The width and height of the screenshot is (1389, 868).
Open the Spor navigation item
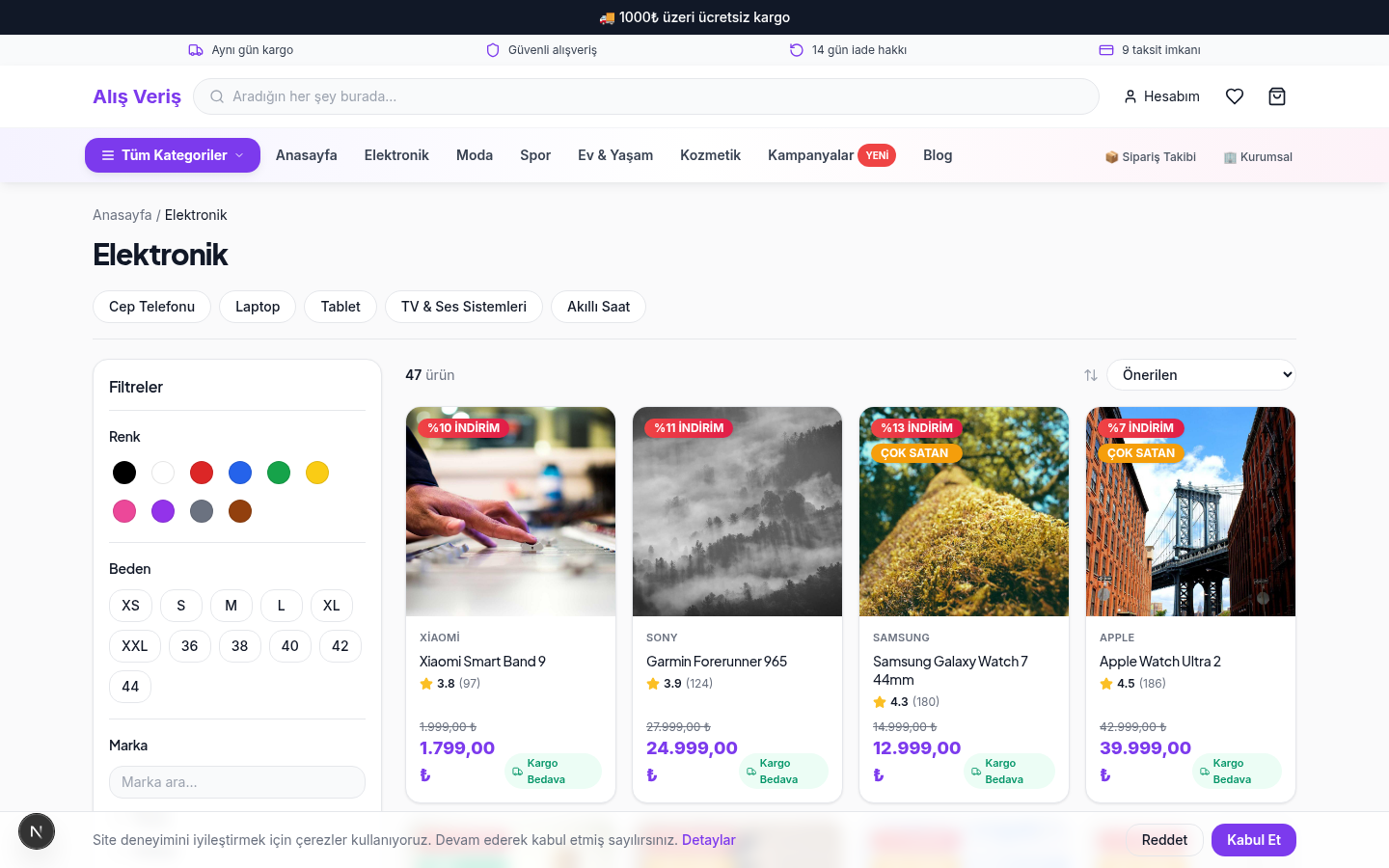535,155
